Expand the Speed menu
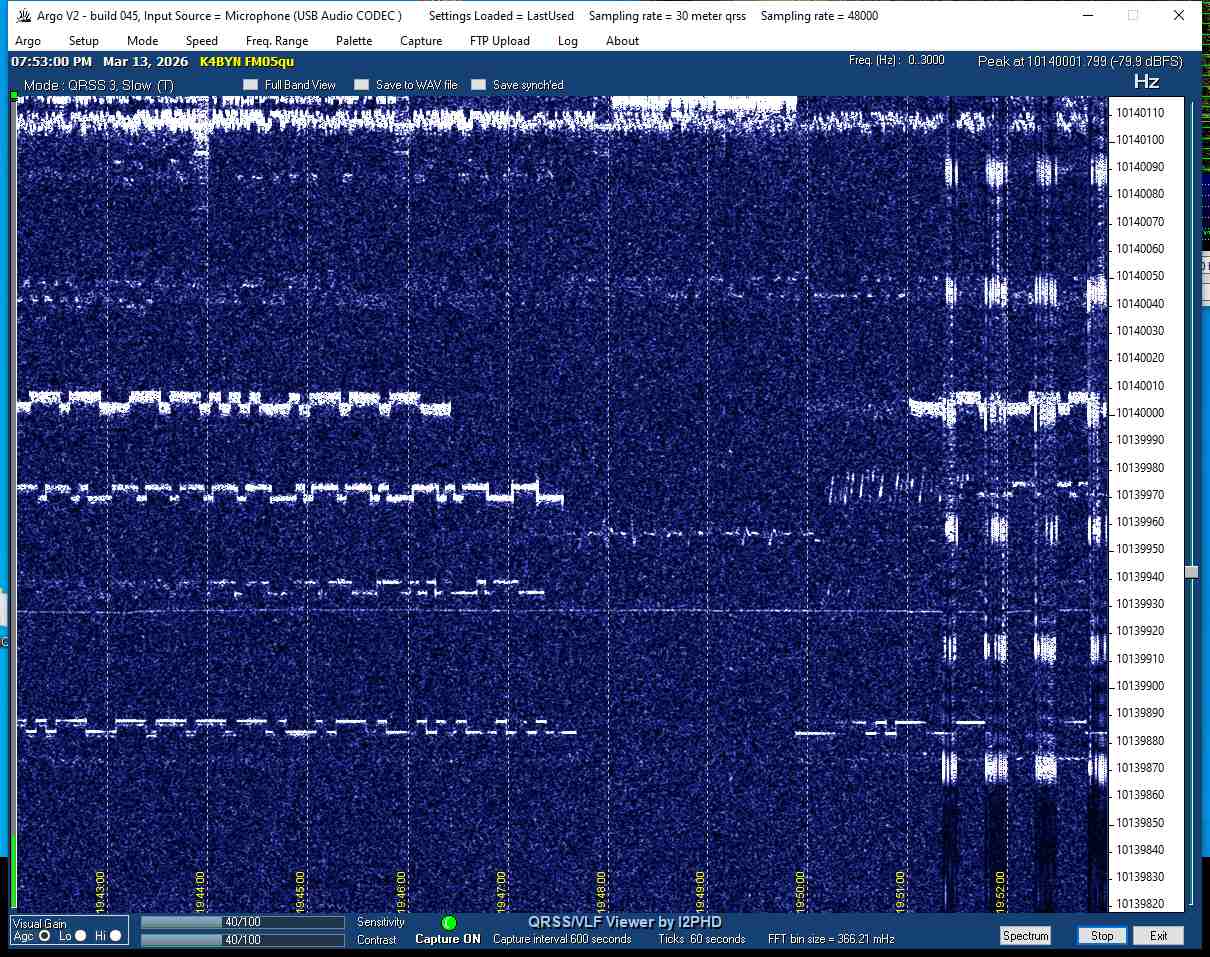Image resolution: width=1210 pixels, height=957 pixels. point(201,41)
